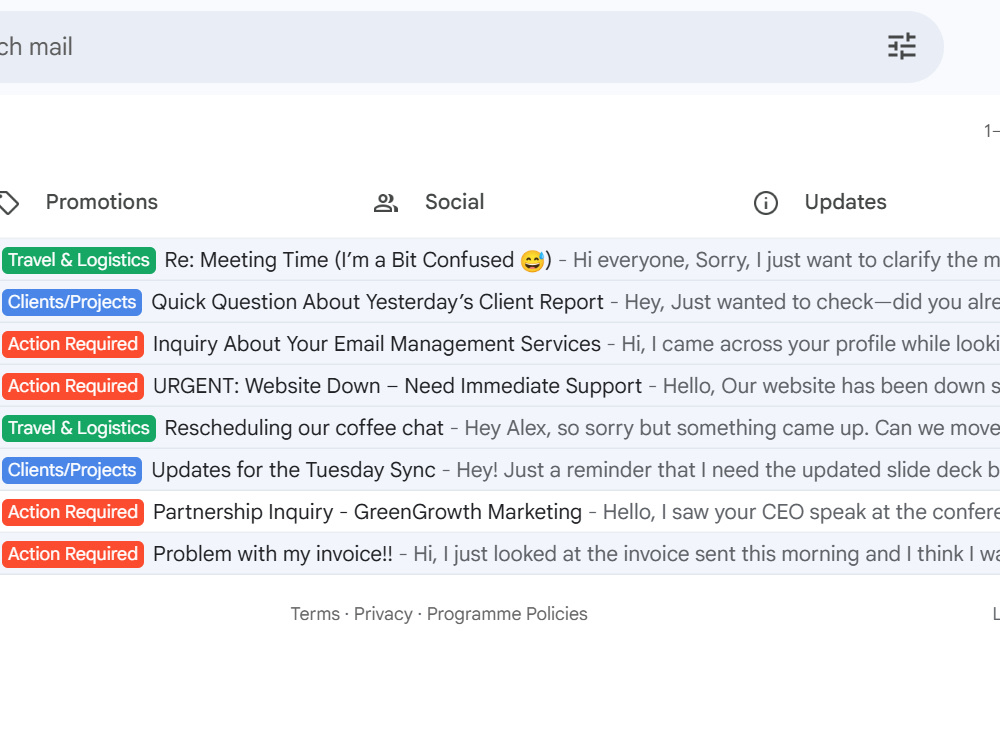This screenshot has width=1000, height=750.
Task: Click Clients/Projects label on Client Report email
Action: [x=72, y=302]
